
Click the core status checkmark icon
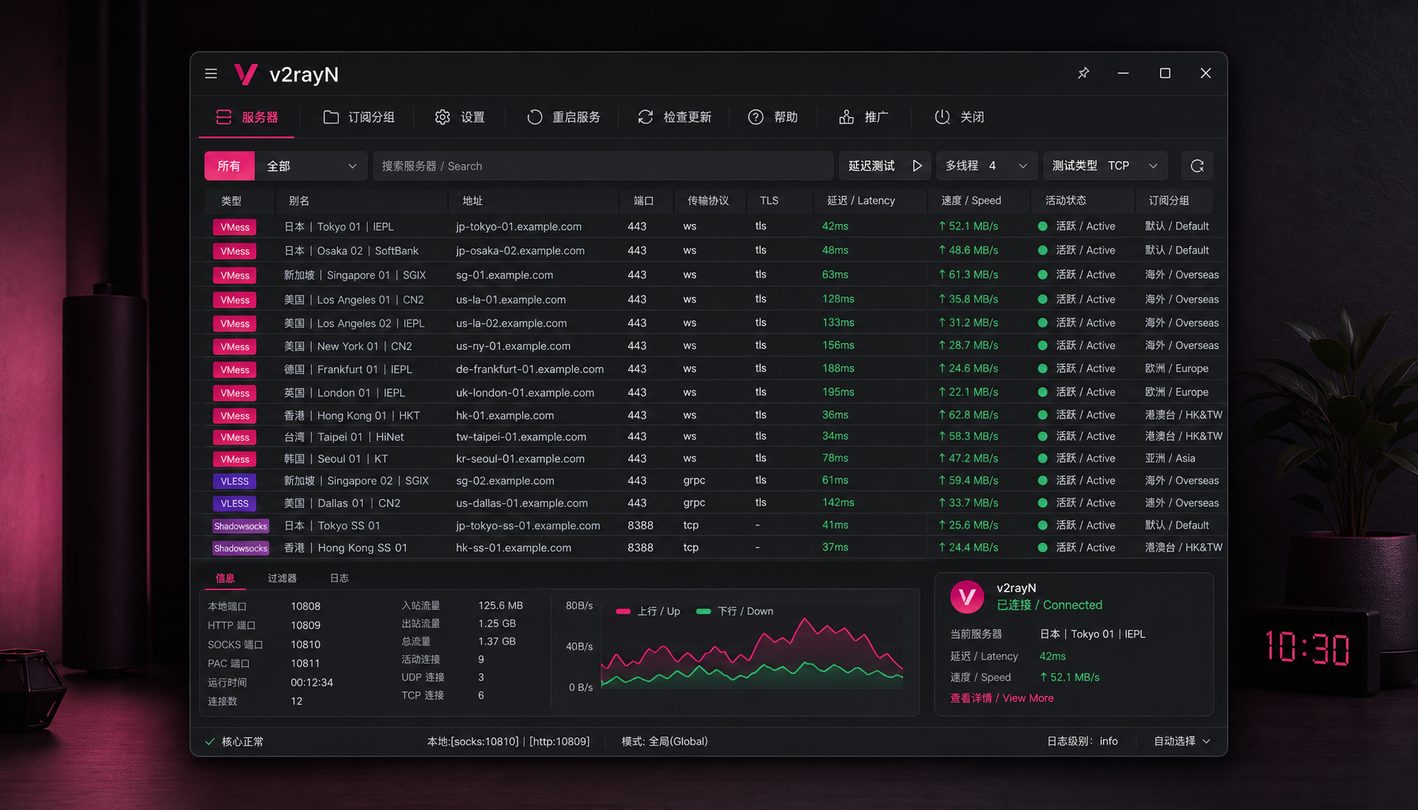(x=210, y=742)
